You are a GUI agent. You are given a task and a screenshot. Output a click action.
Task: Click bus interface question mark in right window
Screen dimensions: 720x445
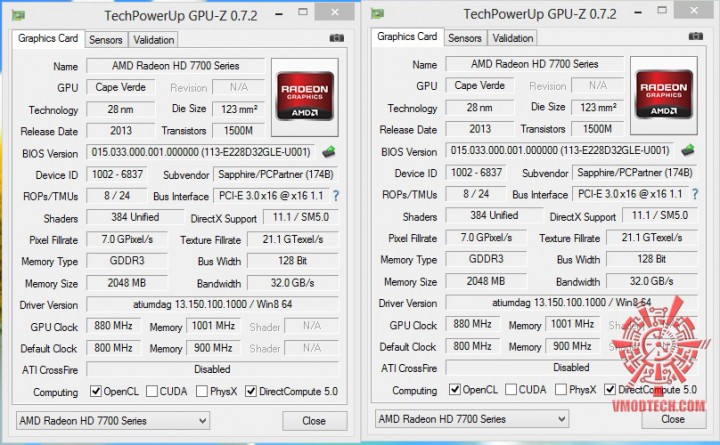695,194
